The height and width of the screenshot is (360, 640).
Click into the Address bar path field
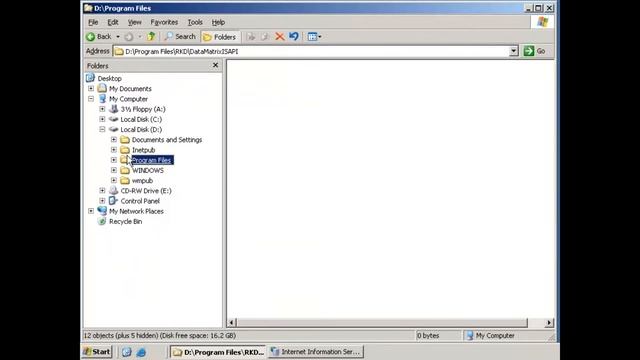coord(311,51)
